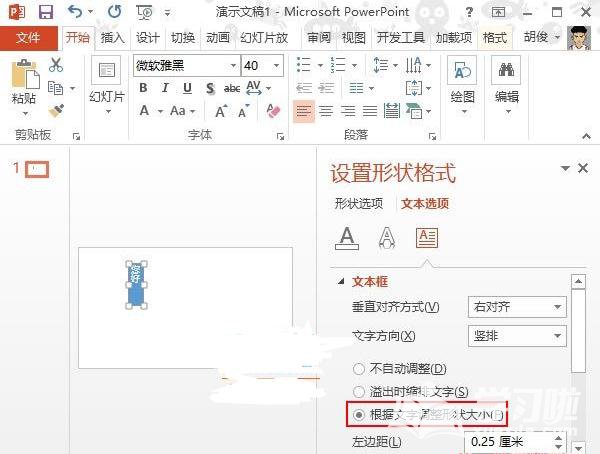Click the 形状选项 link in format pane

pyautogui.click(x=358, y=204)
